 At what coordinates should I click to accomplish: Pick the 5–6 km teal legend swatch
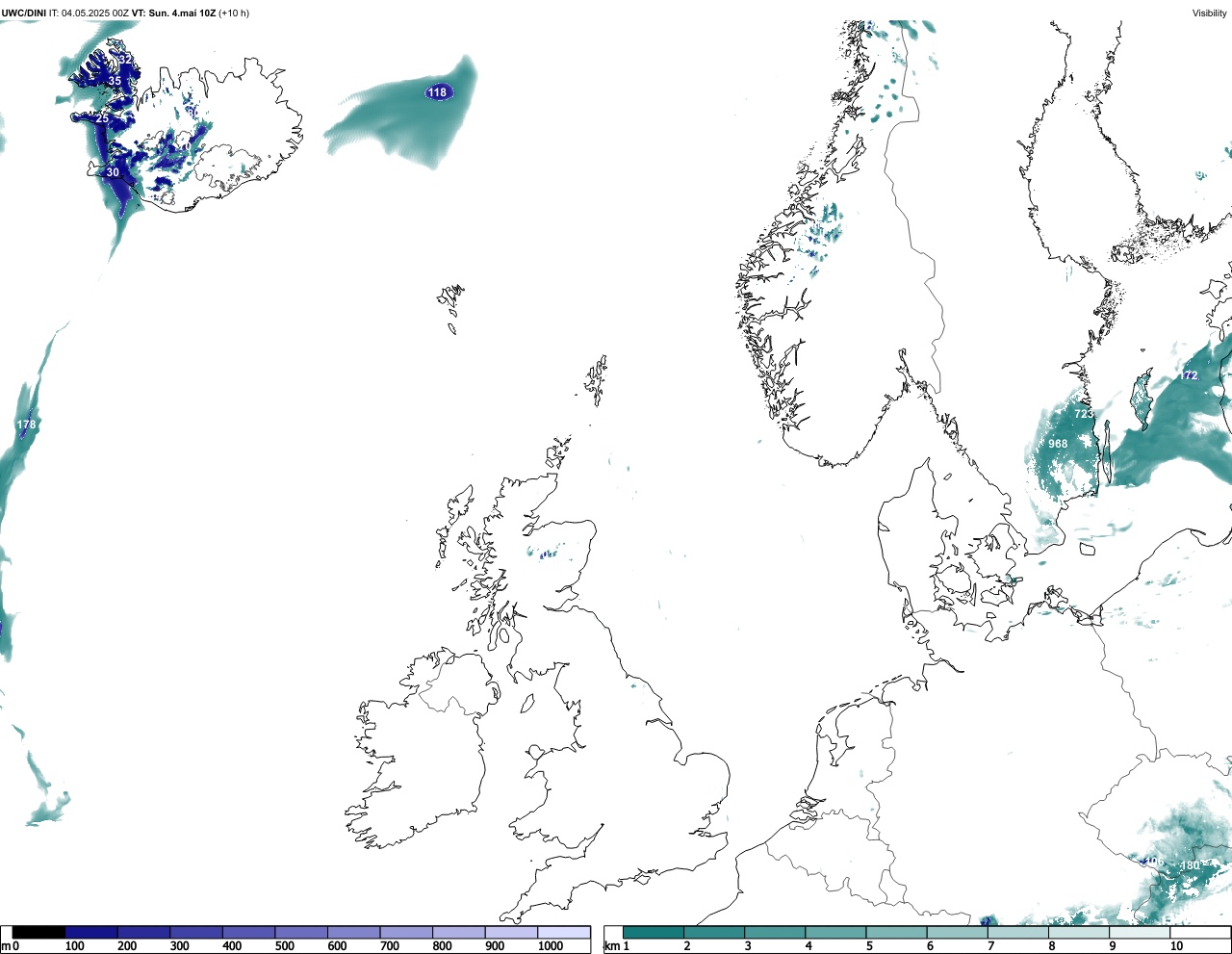tap(897, 932)
